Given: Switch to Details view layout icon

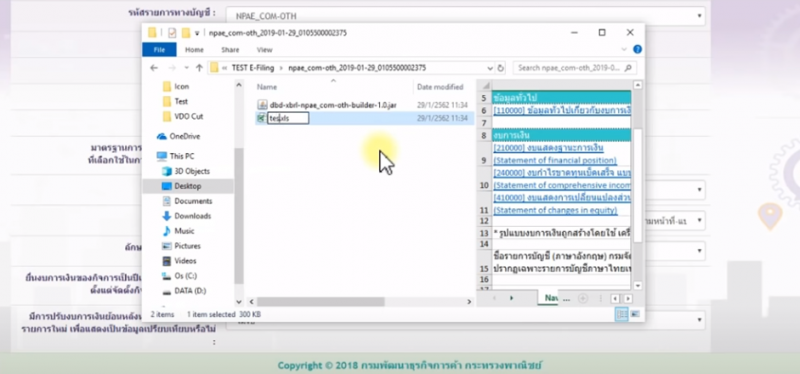Looking at the screenshot, I should click(x=622, y=314).
